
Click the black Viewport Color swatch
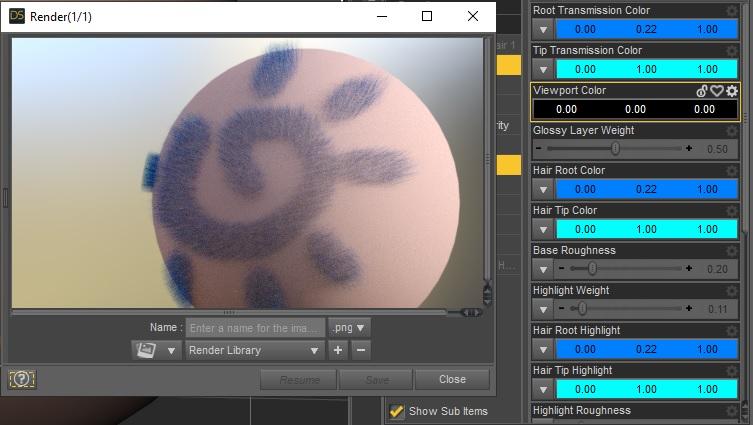pyautogui.click(x=635, y=109)
